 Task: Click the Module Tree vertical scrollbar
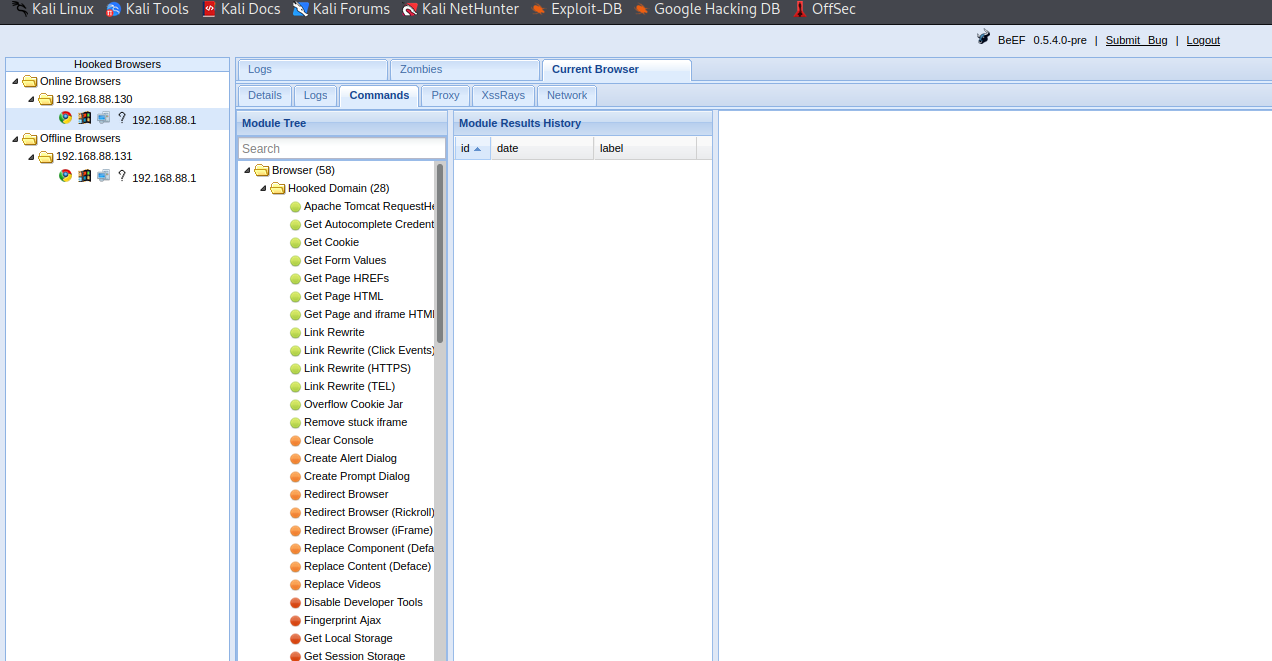pos(440,254)
